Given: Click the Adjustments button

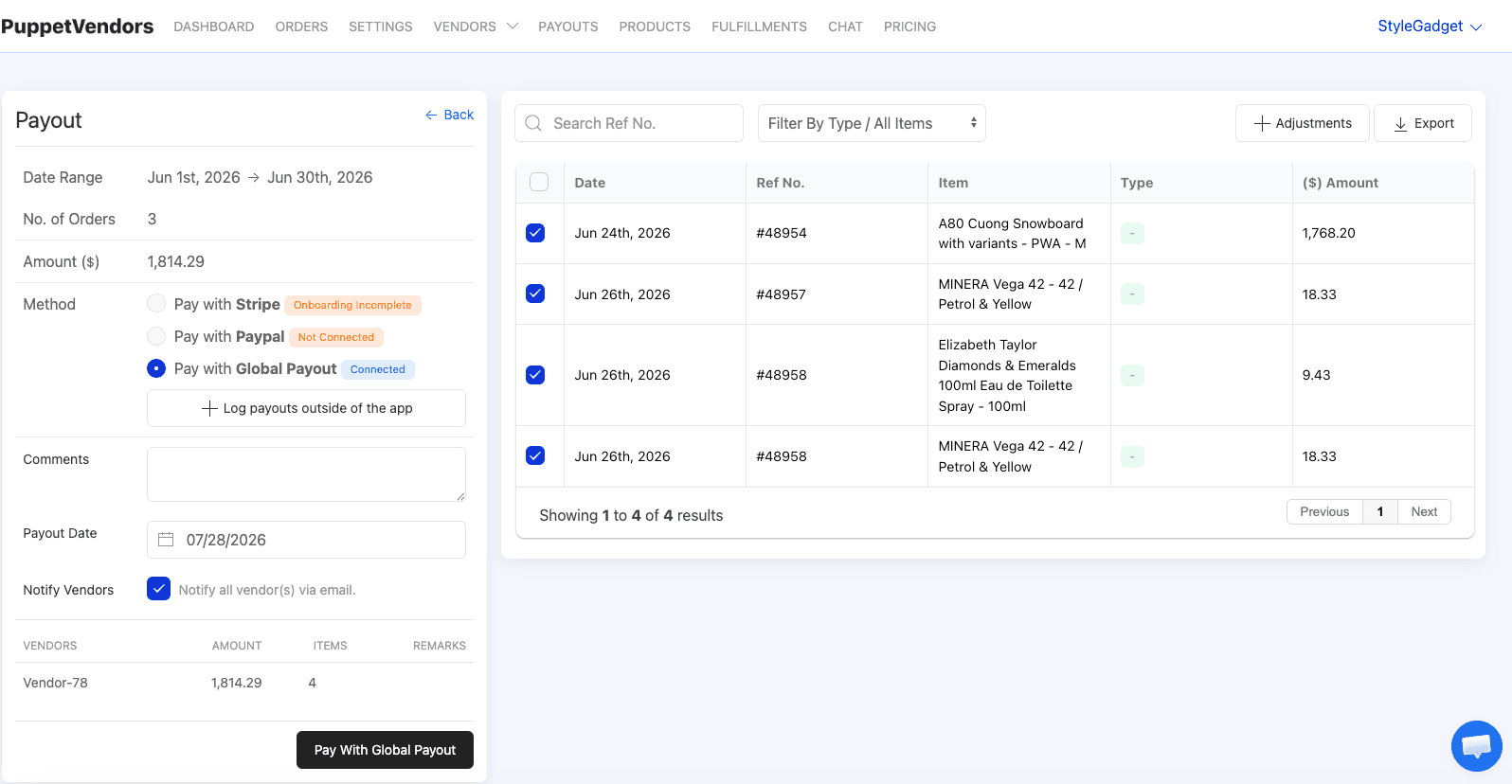Looking at the screenshot, I should pos(1303,123).
